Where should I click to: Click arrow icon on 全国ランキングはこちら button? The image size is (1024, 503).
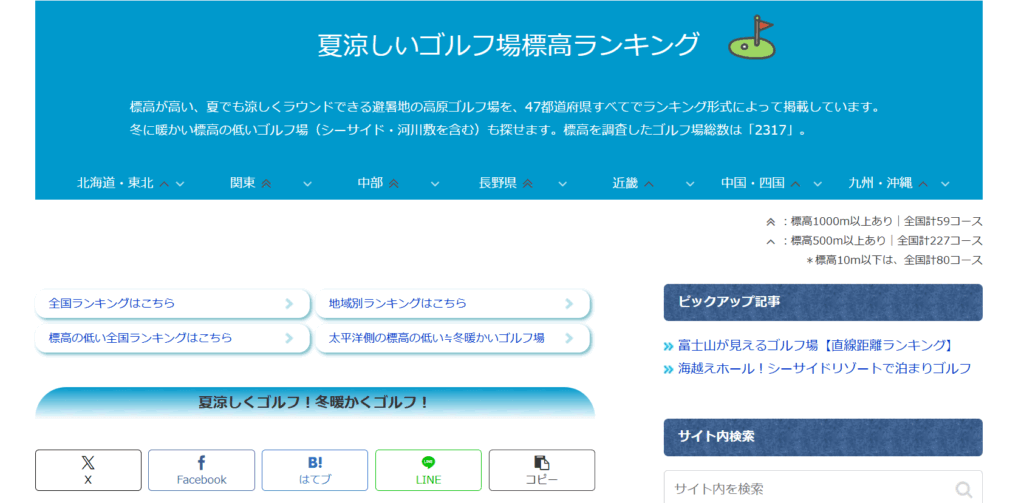289,304
